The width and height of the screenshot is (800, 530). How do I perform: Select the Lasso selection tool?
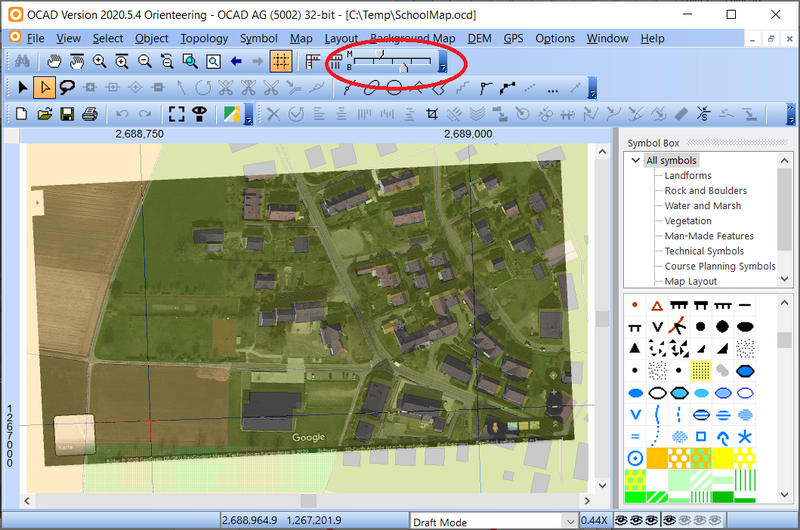(67, 88)
